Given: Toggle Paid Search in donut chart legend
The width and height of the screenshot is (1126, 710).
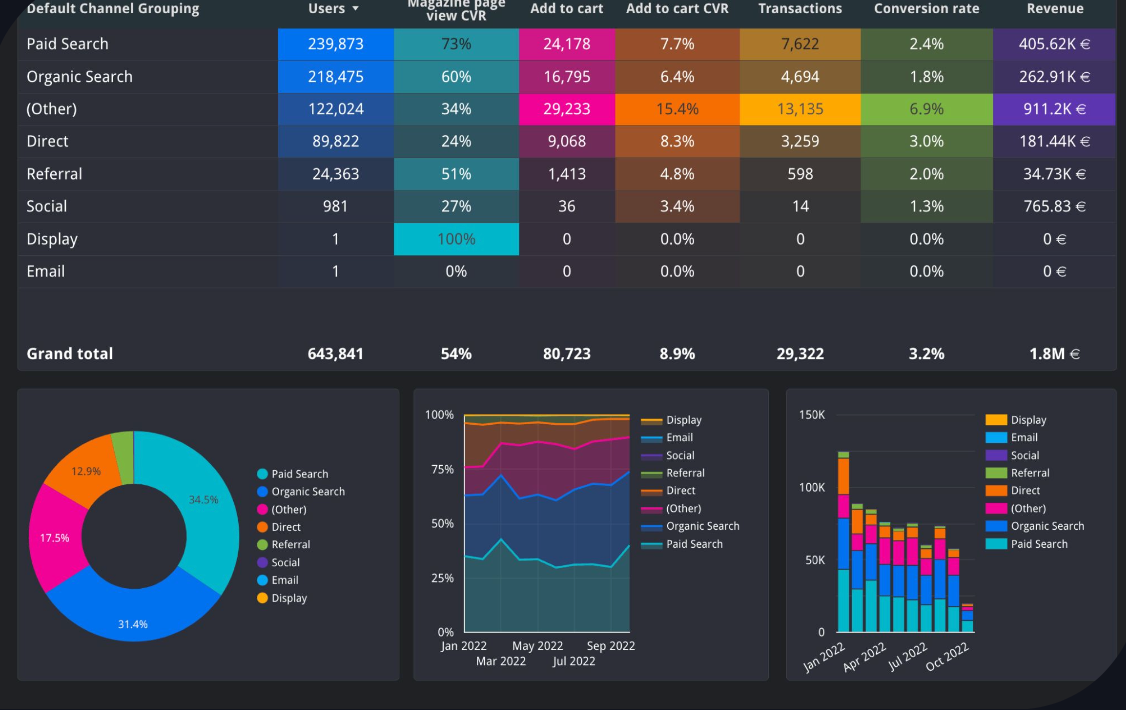Looking at the screenshot, I should (292, 474).
